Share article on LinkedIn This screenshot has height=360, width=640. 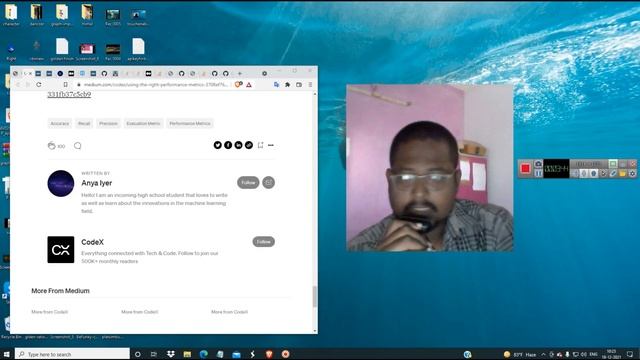238,145
